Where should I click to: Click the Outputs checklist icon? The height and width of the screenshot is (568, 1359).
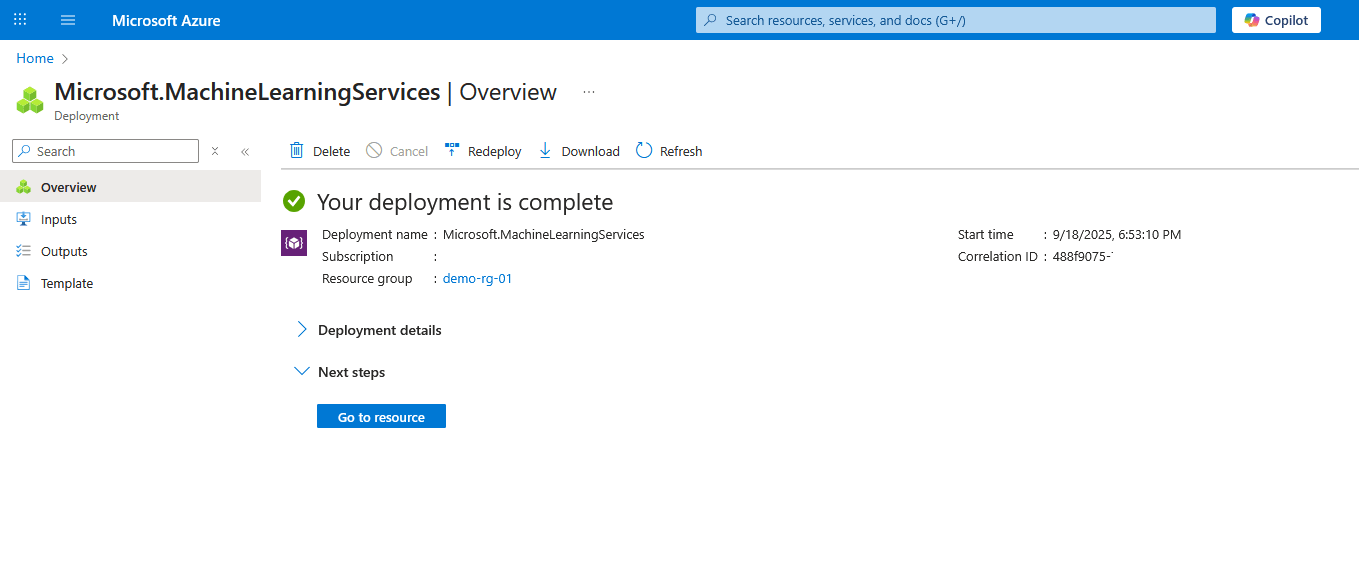tap(24, 251)
